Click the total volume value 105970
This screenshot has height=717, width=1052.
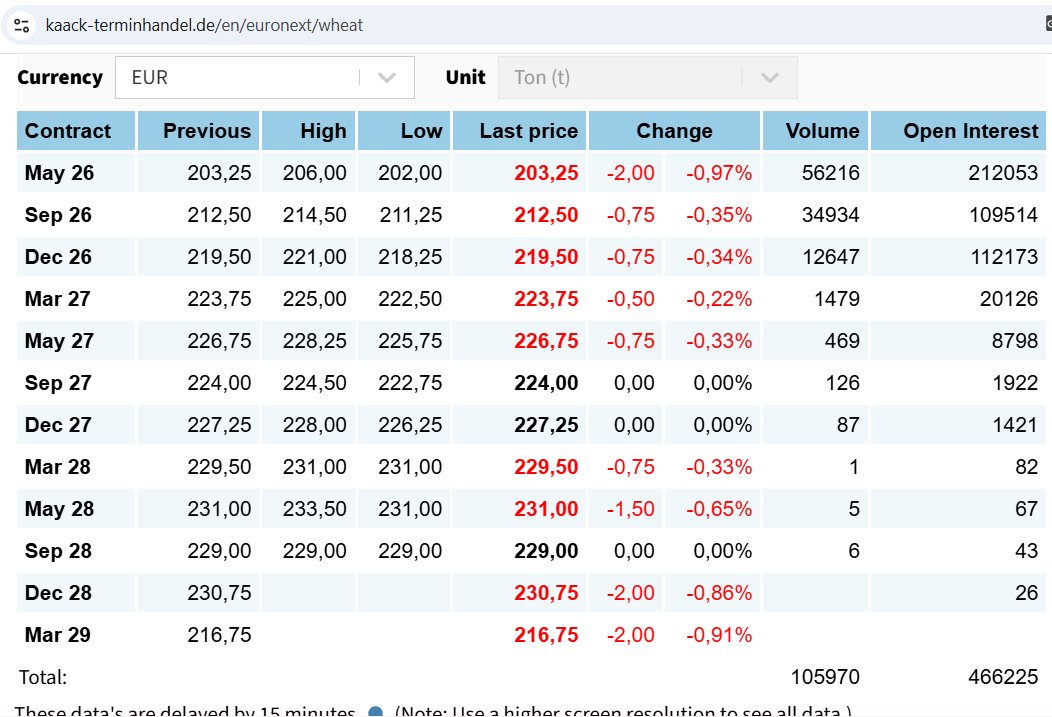pos(824,677)
